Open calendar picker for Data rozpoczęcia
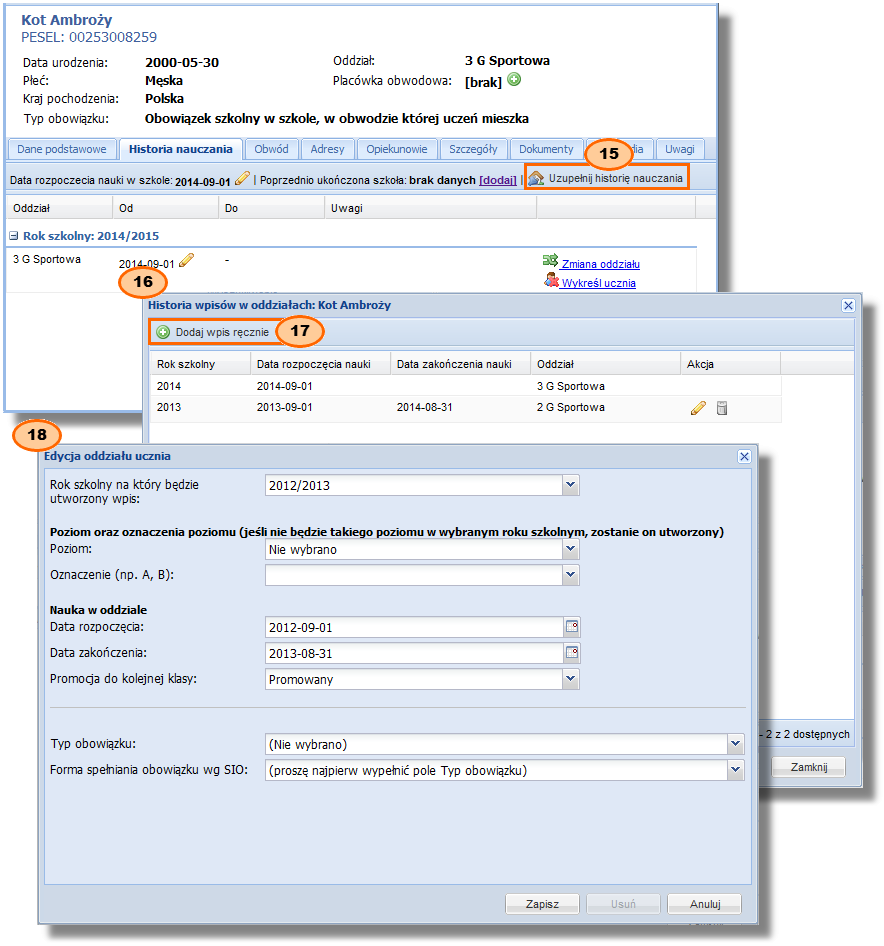 pyautogui.click(x=572, y=627)
